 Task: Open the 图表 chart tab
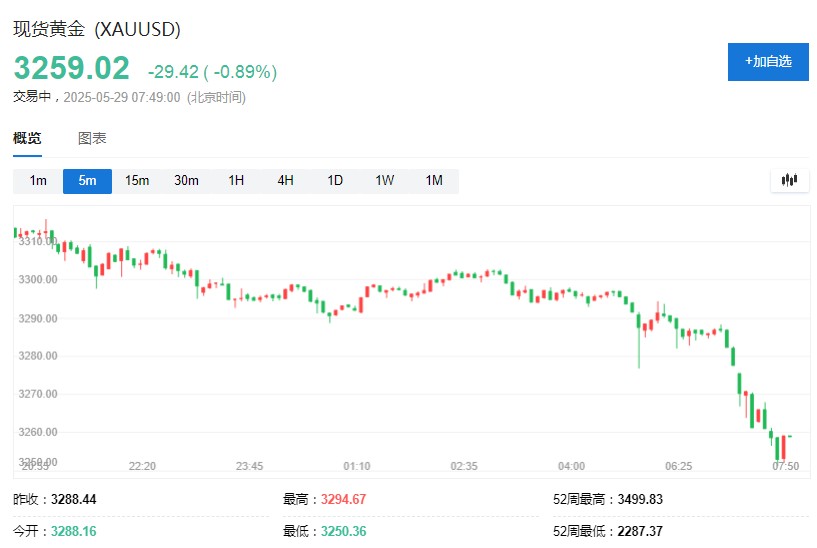(92, 138)
